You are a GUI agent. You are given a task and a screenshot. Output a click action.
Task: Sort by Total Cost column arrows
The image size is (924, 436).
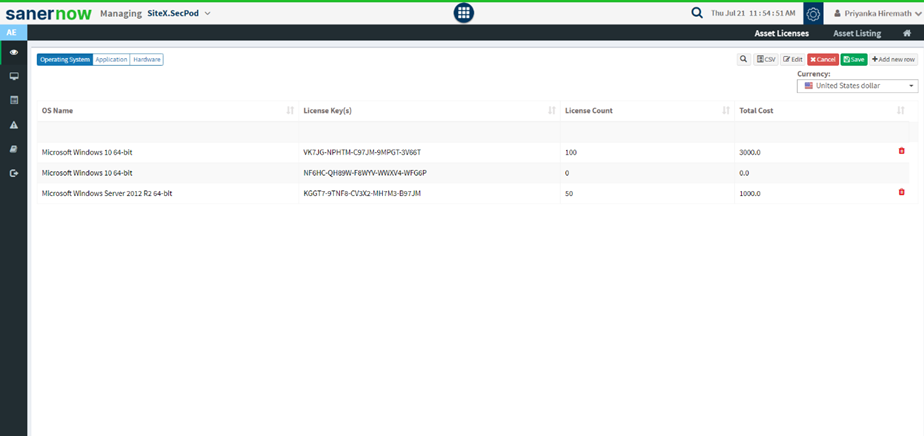900,111
